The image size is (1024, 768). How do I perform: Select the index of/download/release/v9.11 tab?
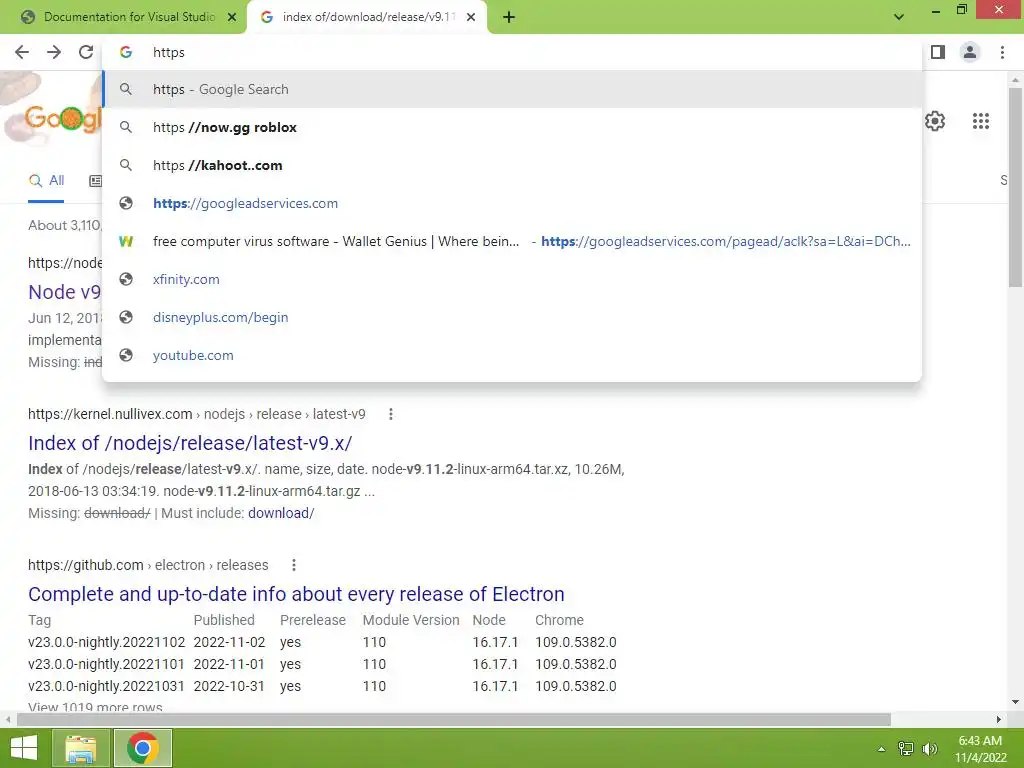[367, 17]
